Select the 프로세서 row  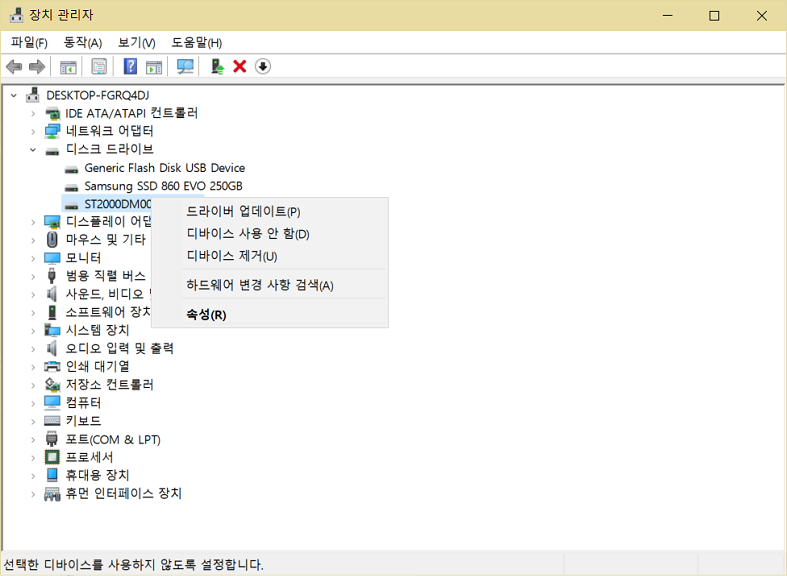pyautogui.click(x=89, y=457)
